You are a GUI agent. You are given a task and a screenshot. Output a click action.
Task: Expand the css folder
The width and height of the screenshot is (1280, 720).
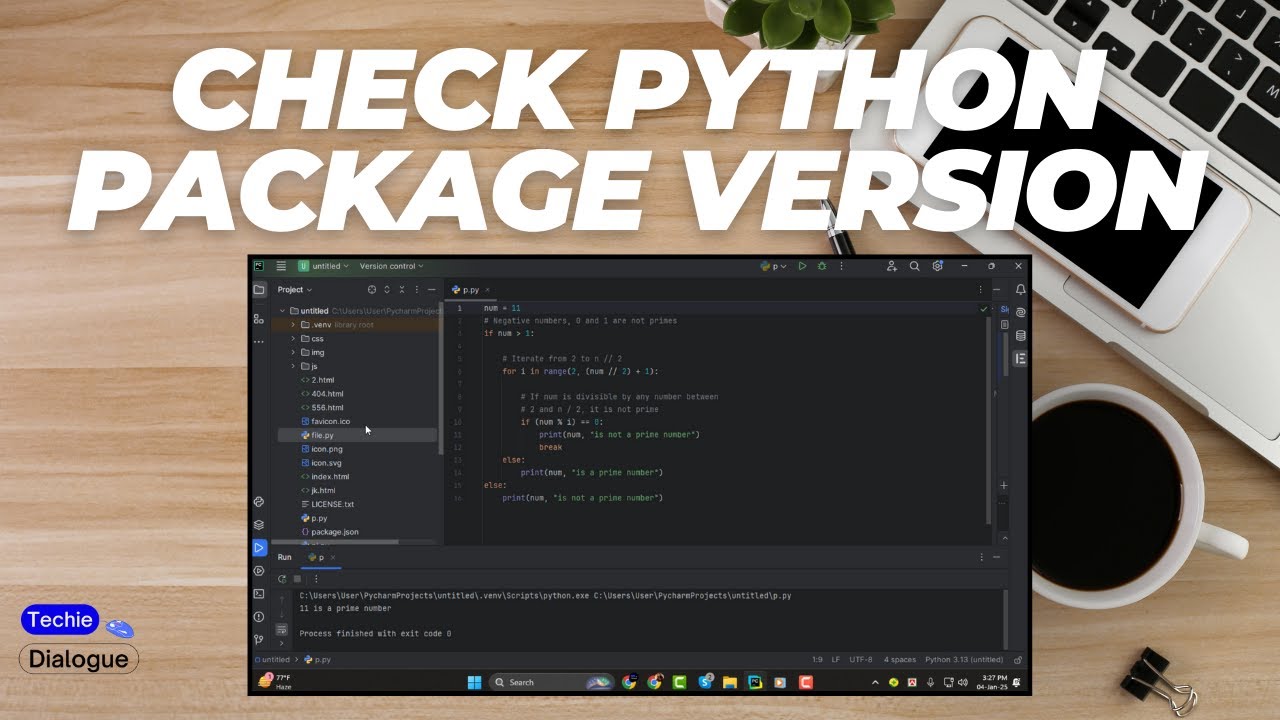pos(293,339)
